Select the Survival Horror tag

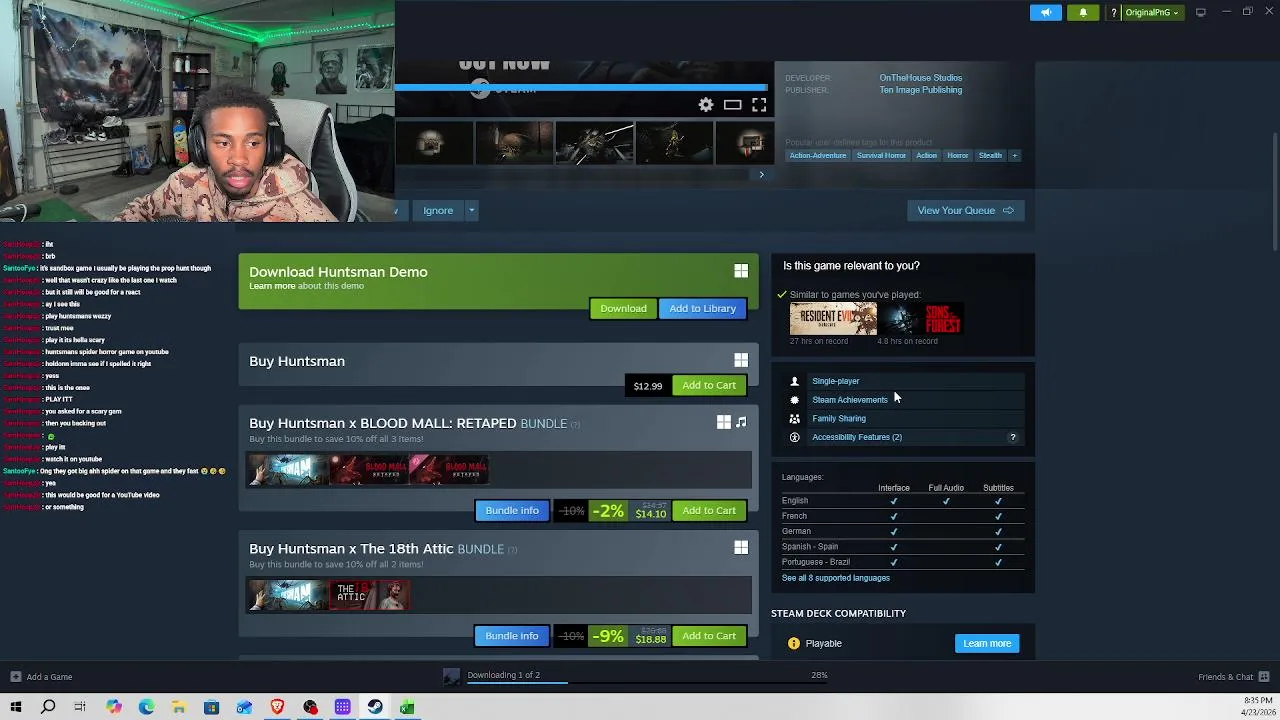point(881,156)
